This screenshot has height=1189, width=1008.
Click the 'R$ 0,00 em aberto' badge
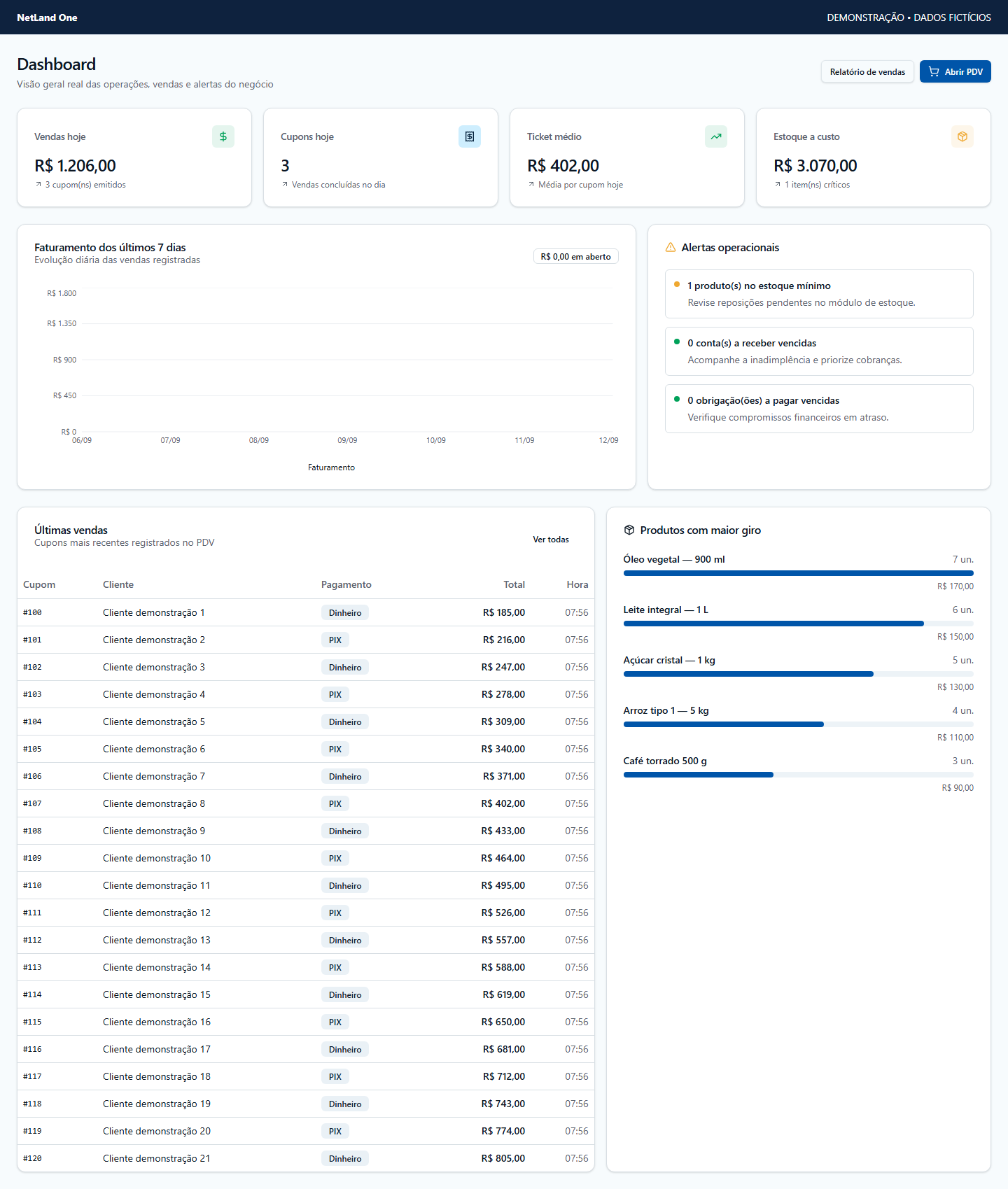coord(575,257)
